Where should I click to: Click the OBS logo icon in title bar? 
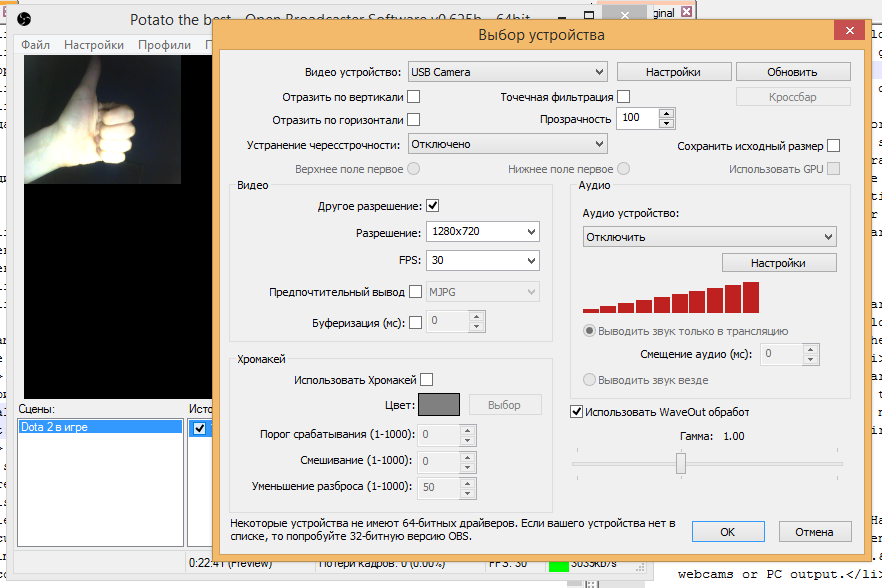[x=24, y=20]
